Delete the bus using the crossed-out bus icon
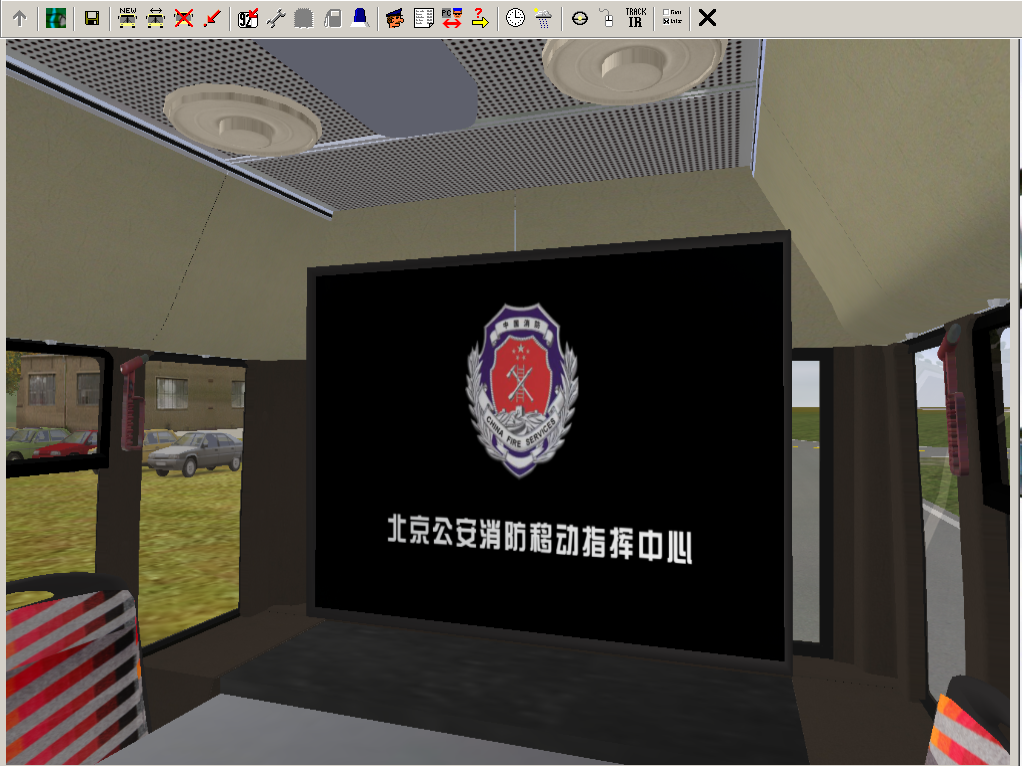 [184, 18]
